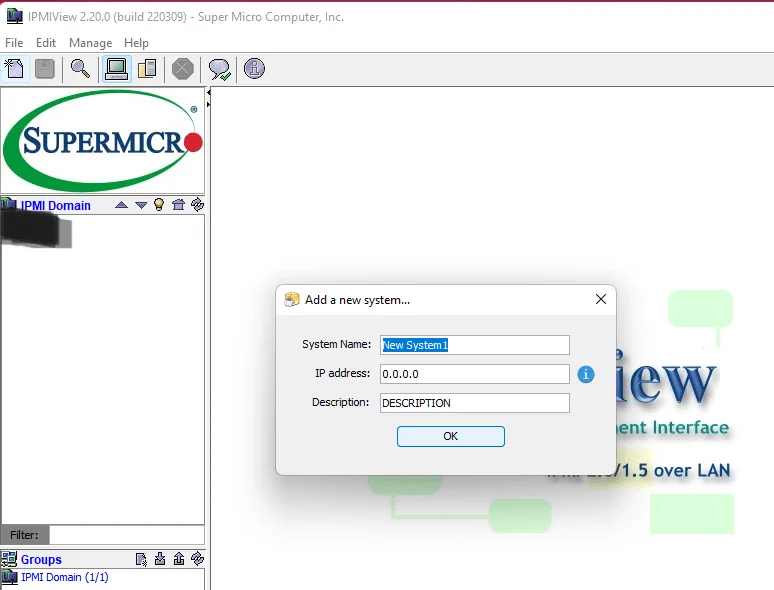
Task: Click the computer monitor toolbar icon
Action: click(116, 69)
